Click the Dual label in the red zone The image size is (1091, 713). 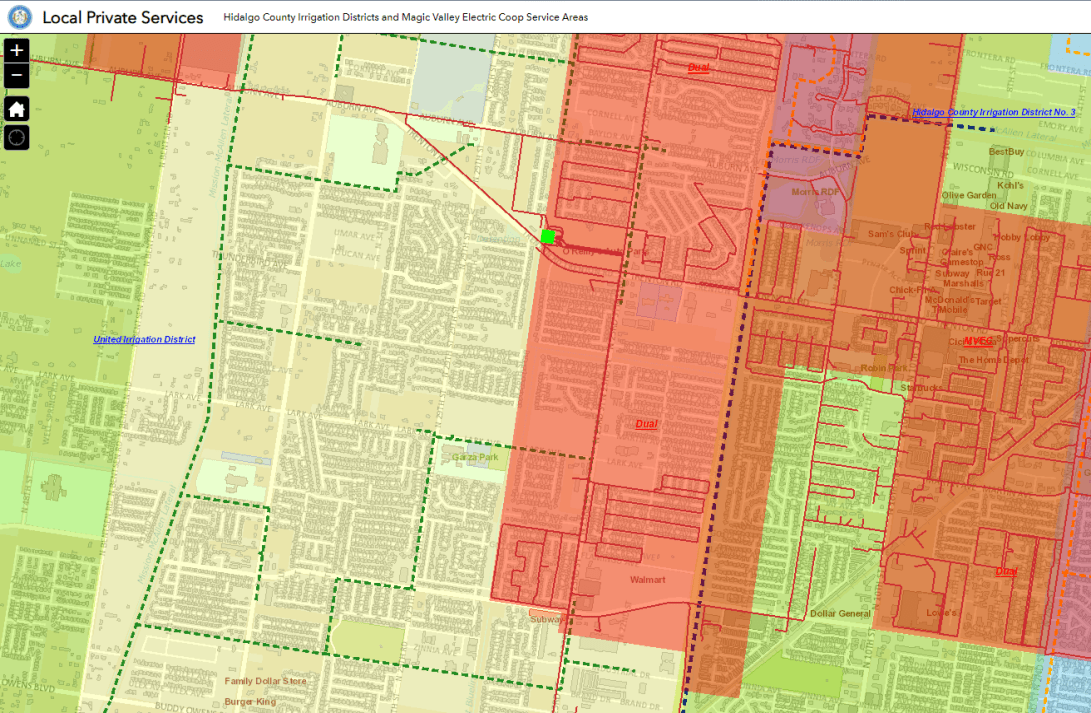click(x=646, y=423)
